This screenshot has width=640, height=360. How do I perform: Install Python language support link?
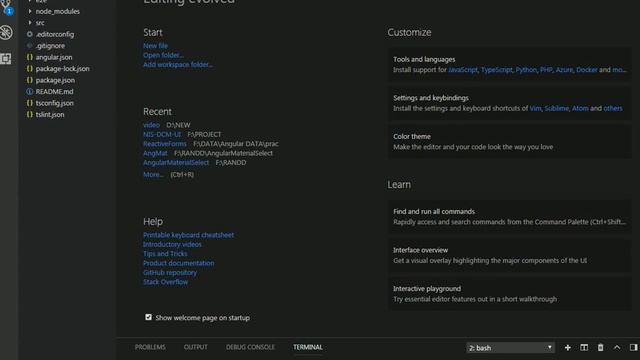point(526,70)
